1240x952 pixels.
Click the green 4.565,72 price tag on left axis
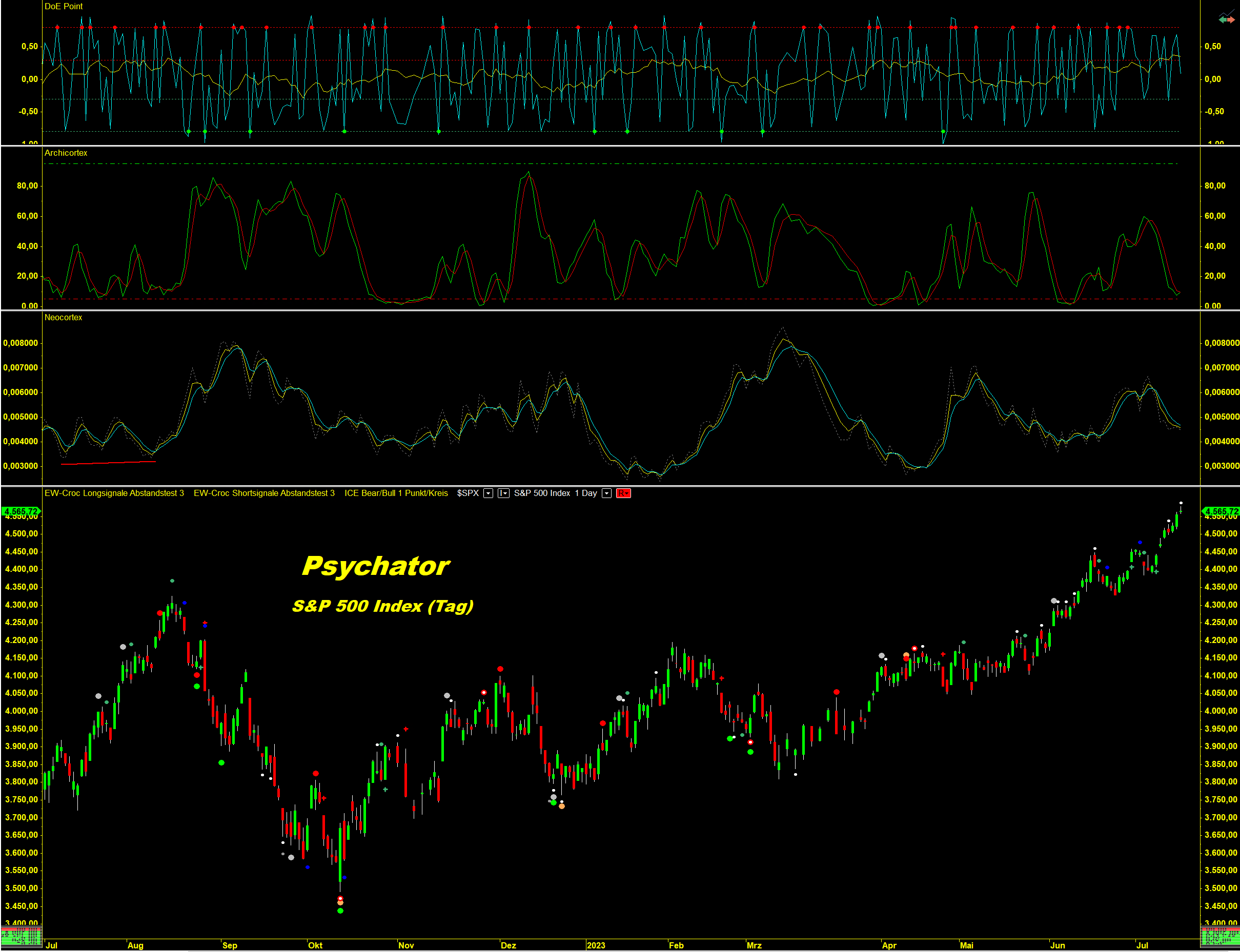(x=21, y=511)
